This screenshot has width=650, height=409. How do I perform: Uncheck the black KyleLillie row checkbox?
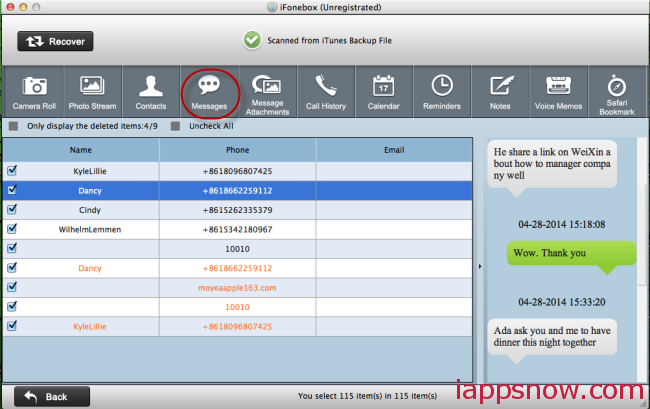pyautogui.click(x=12, y=170)
